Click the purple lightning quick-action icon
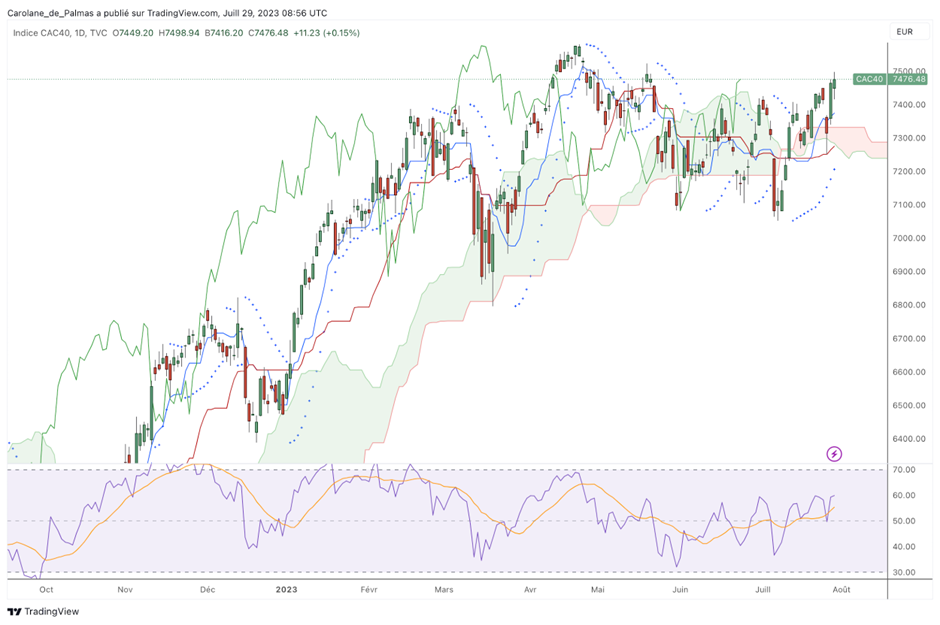 (x=836, y=453)
